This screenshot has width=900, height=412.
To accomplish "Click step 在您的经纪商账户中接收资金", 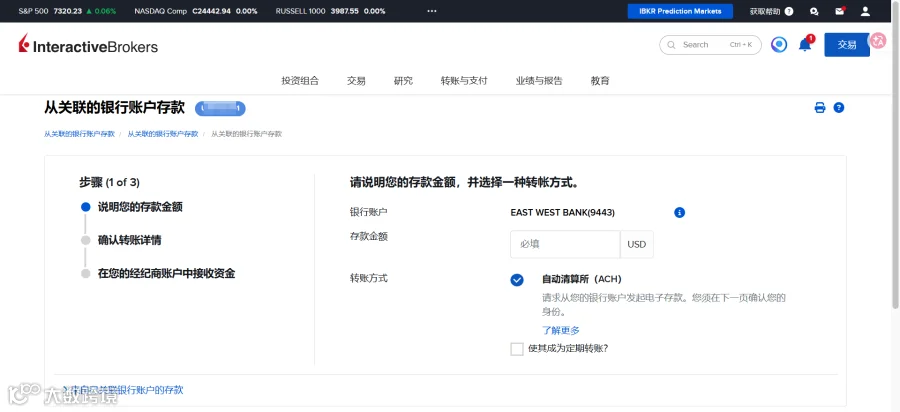I will [166, 273].
